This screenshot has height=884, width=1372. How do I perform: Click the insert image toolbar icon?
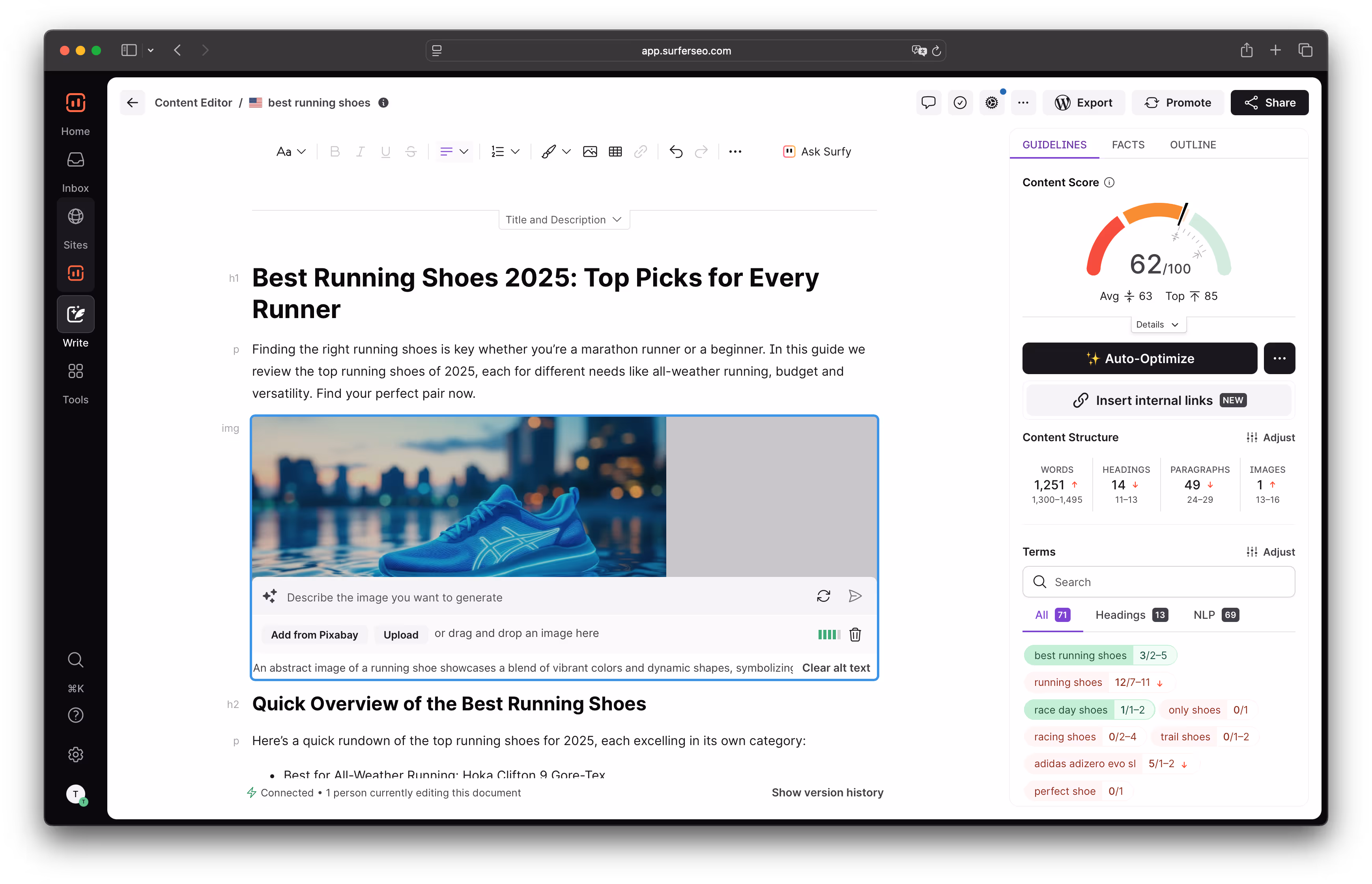point(590,152)
